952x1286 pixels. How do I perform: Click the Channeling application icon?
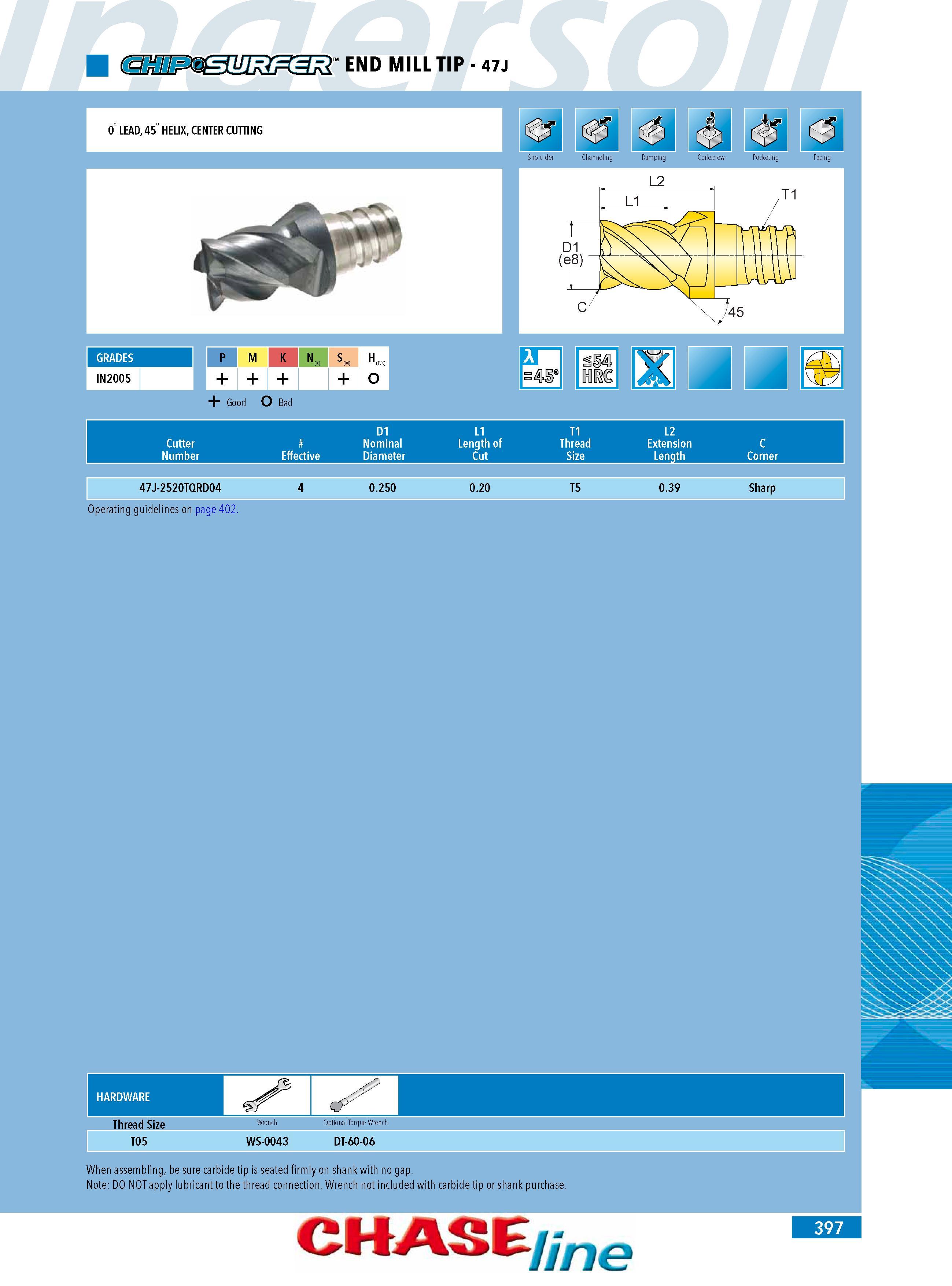(597, 130)
